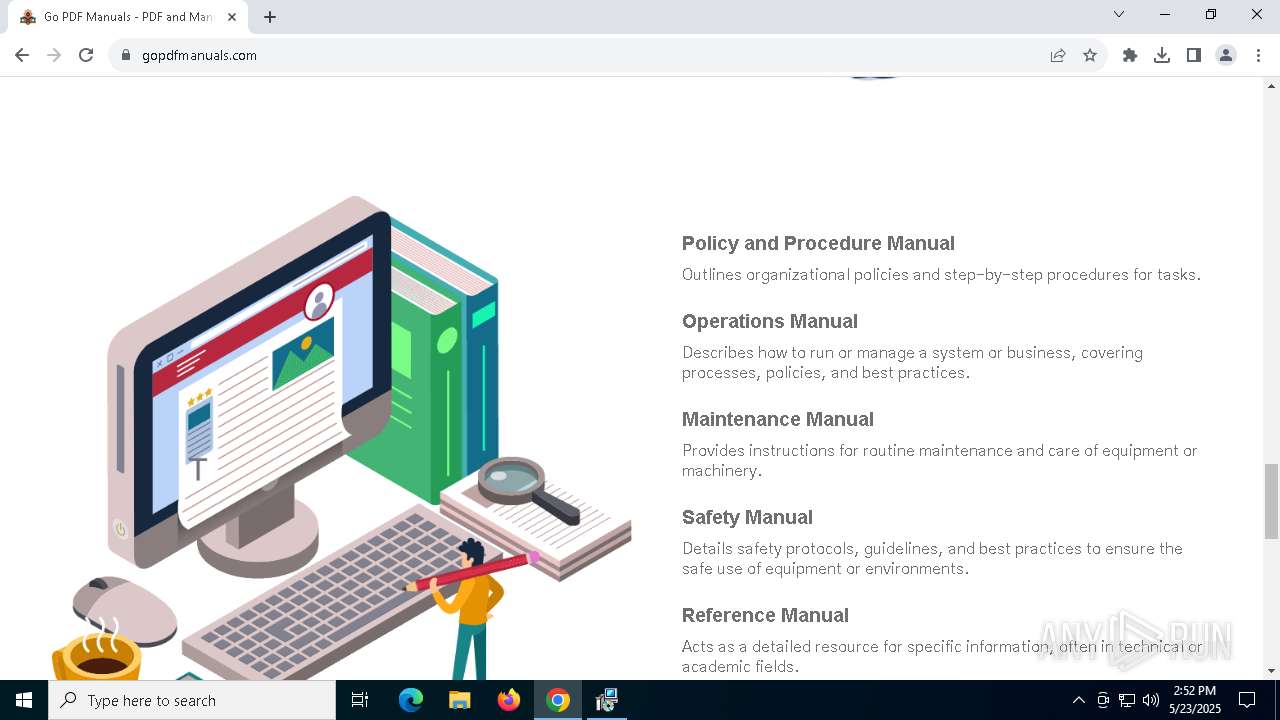Open File Explorer from the taskbar
The height and width of the screenshot is (720, 1280).
click(x=459, y=700)
